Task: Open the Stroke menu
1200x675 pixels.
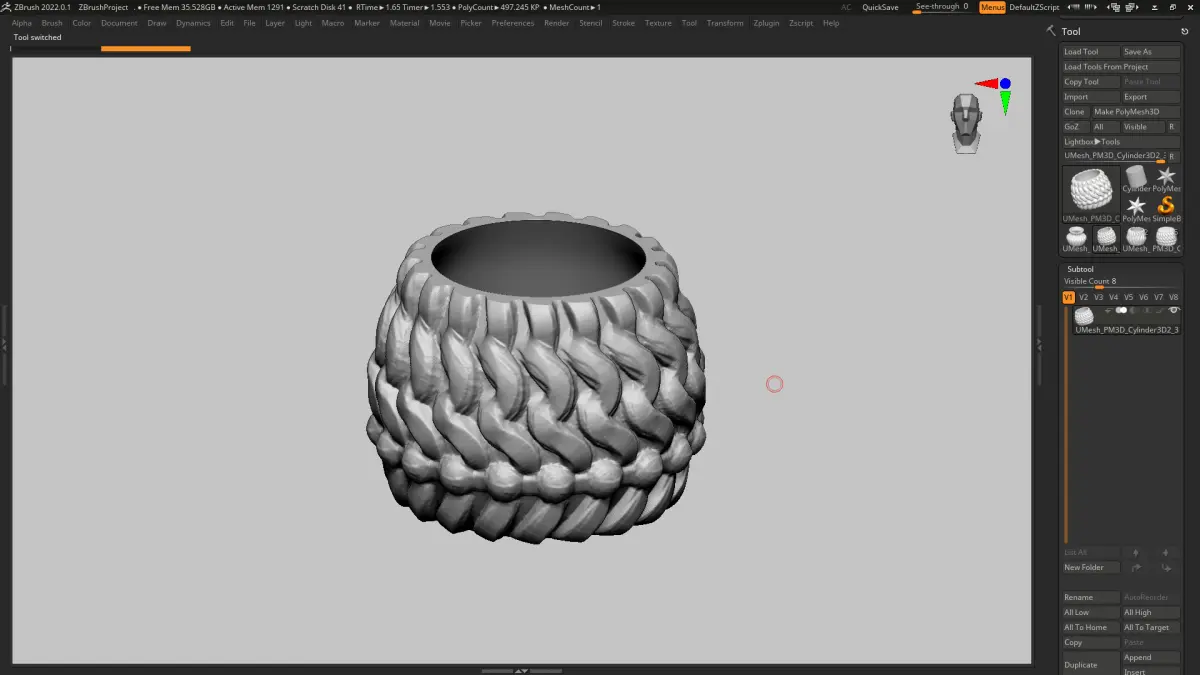Action: [623, 23]
